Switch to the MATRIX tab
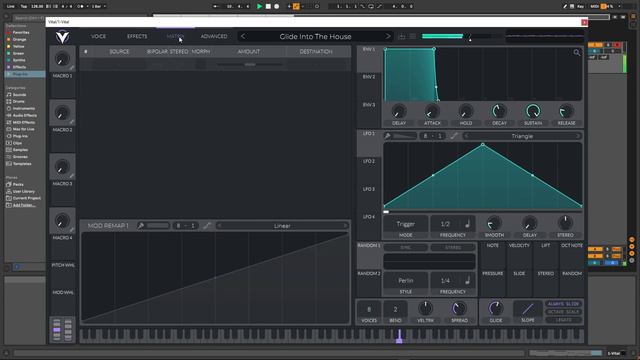Image resolution: width=640 pixels, height=360 pixels. click(175, 36)
